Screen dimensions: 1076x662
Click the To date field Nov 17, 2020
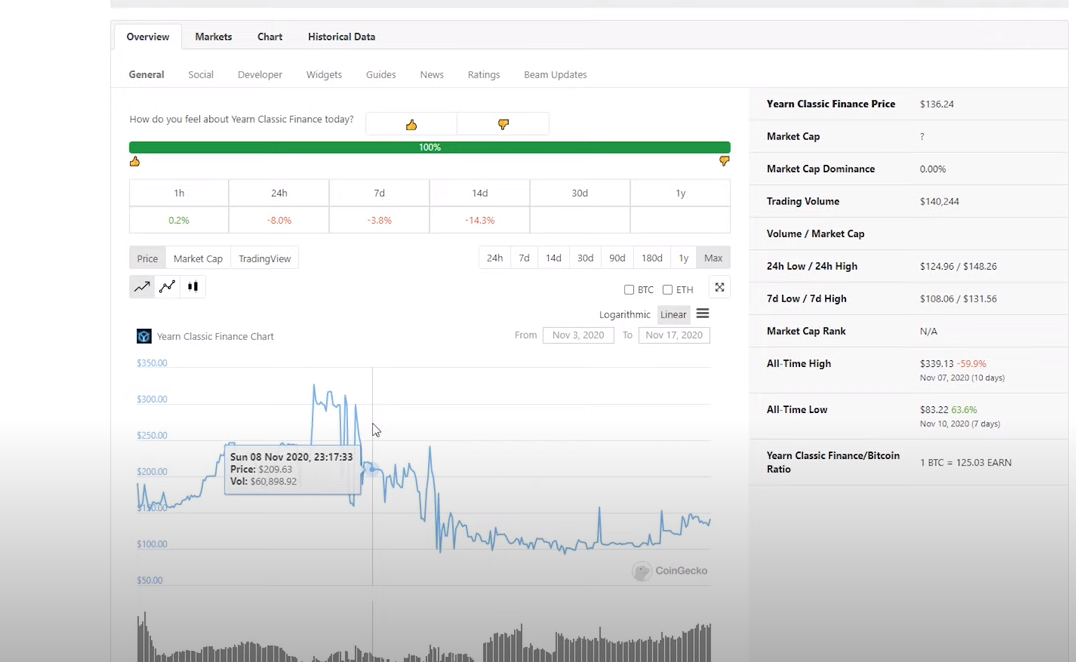point(674,335)
